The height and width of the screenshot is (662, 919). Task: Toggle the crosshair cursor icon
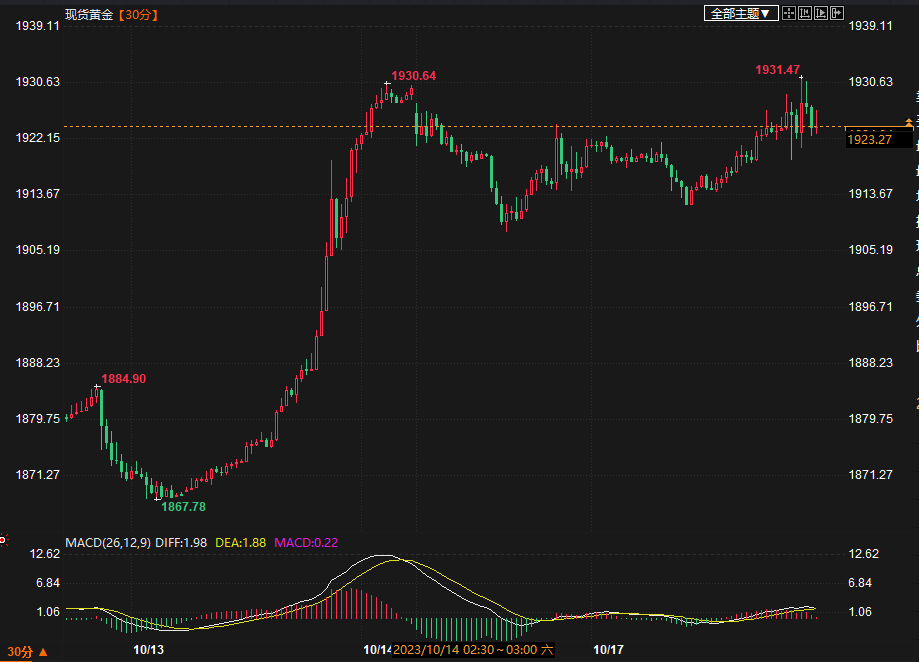789,13
